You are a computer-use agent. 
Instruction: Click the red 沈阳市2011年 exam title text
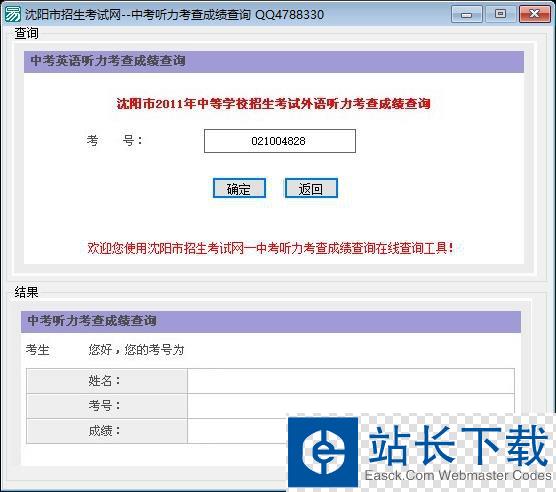[x=273, y=104]
